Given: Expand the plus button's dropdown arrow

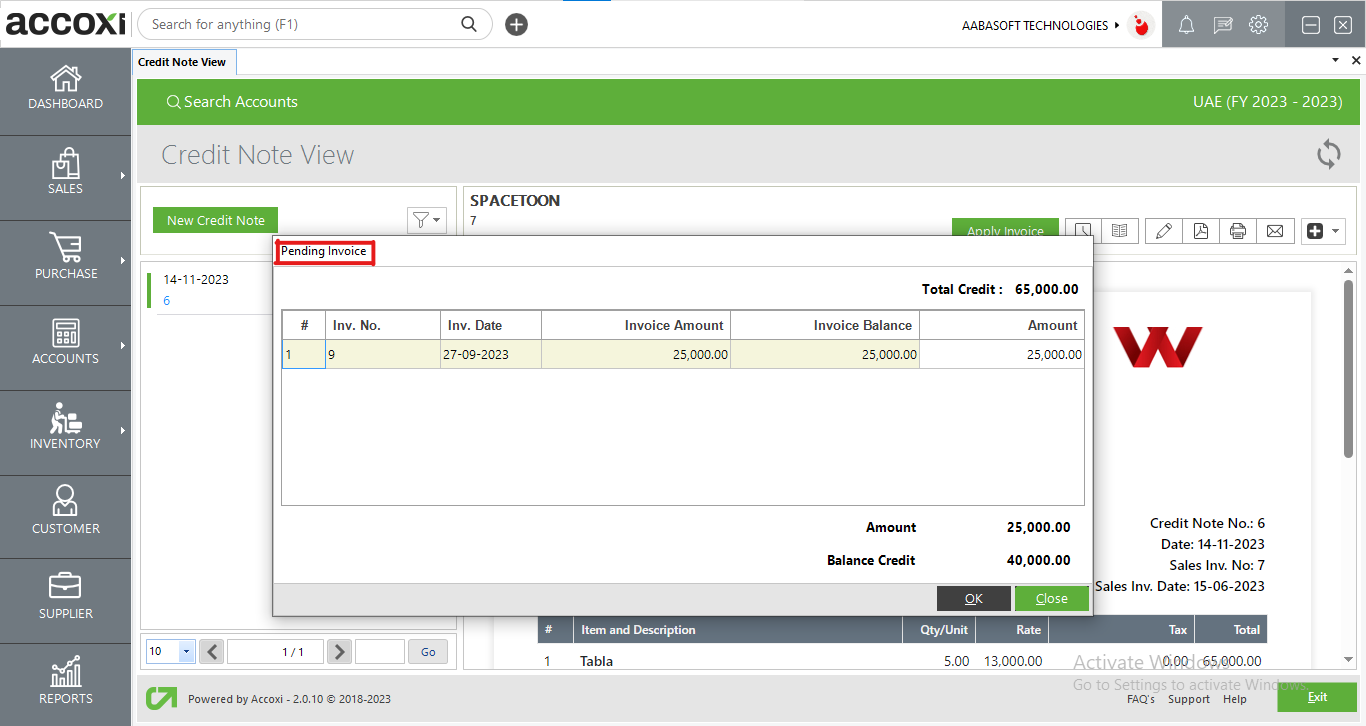Looking at the screenshot, I should pos(1337,231).
